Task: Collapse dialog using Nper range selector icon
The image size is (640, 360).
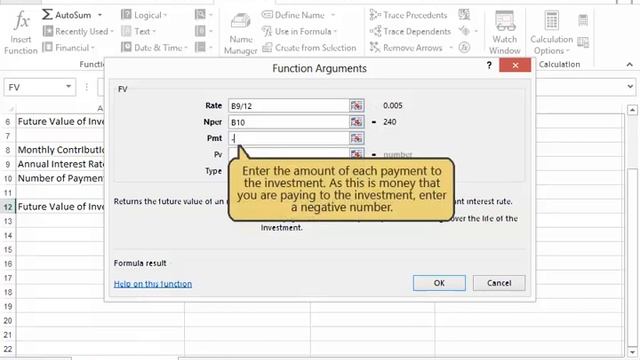Action: pyautogui.click(x=356, y=122)
